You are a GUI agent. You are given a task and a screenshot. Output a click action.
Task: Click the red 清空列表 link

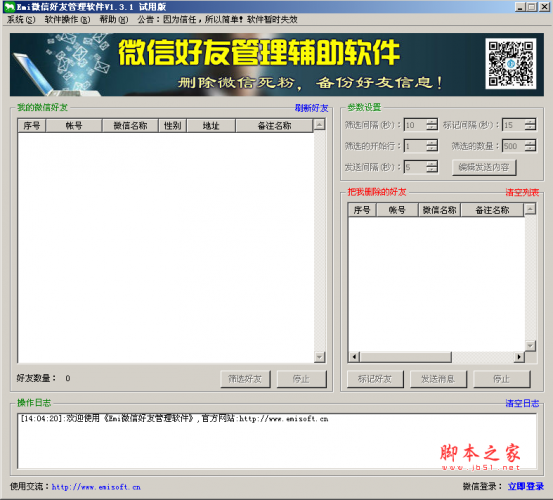click(x=522, y=193)
